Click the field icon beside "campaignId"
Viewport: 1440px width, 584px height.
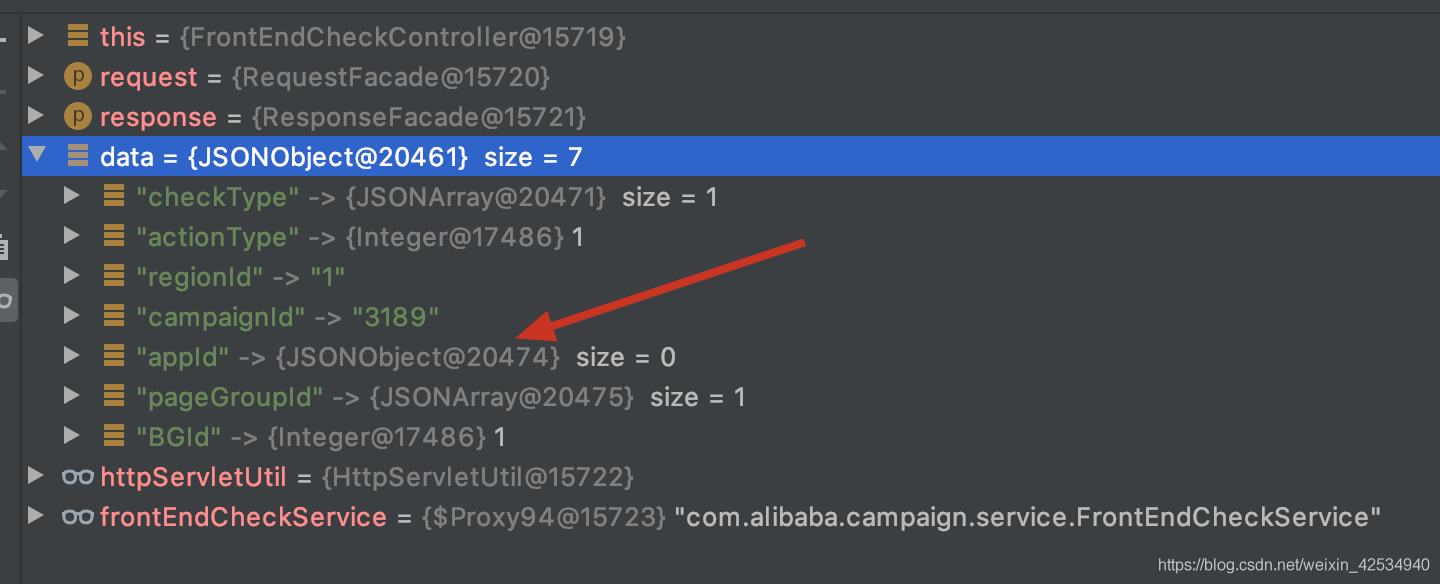click(114, 316)
